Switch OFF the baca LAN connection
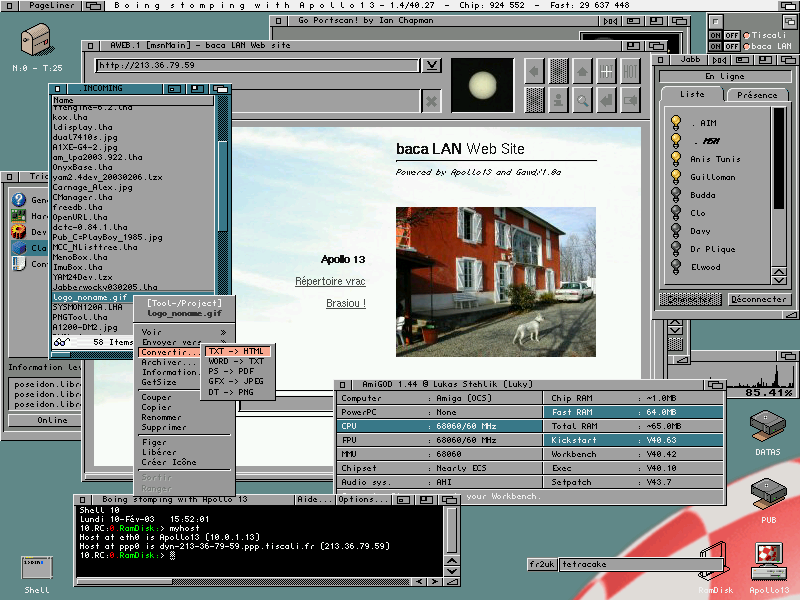This screenshot has width=800, height=600. pos(730,46)
